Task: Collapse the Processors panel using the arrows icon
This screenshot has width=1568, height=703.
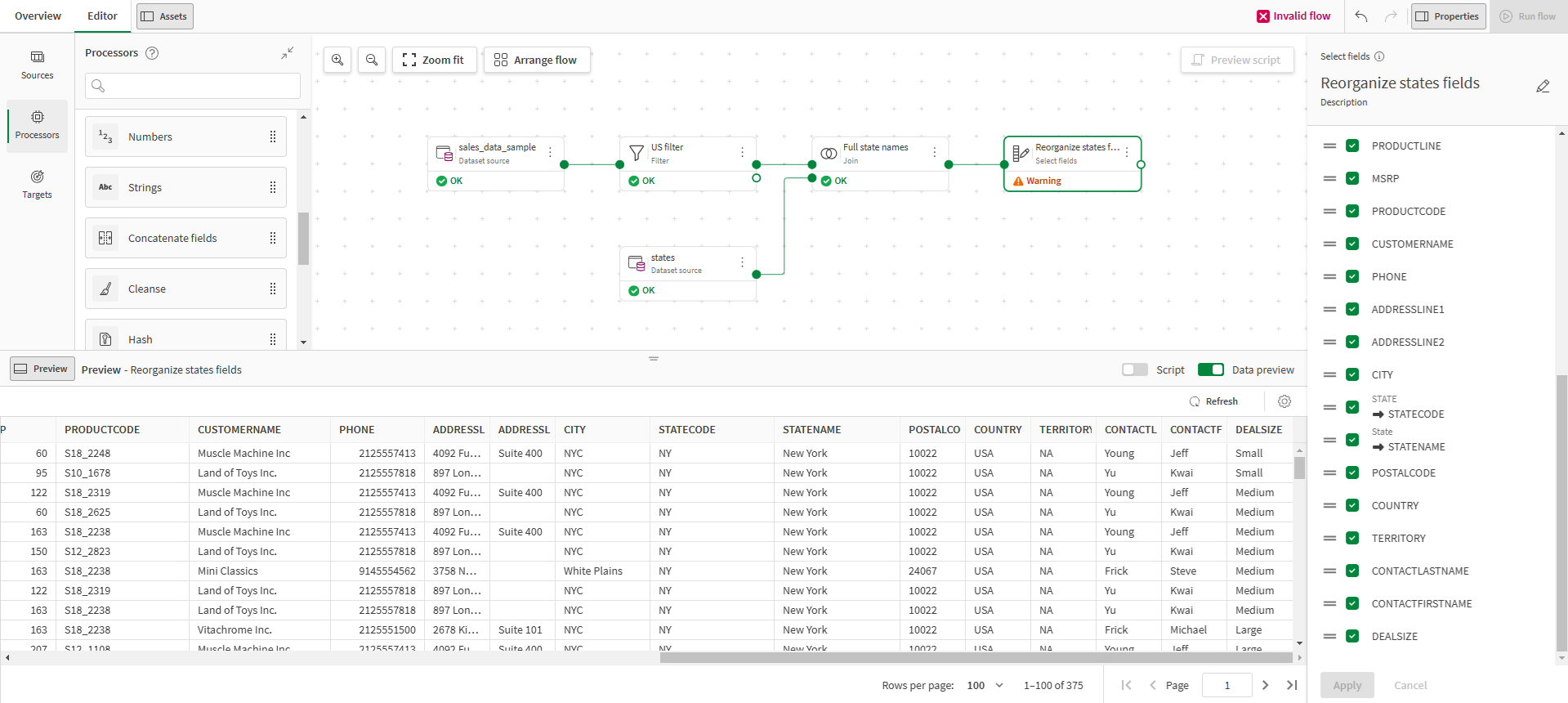Action: click(x=288, y=53)
